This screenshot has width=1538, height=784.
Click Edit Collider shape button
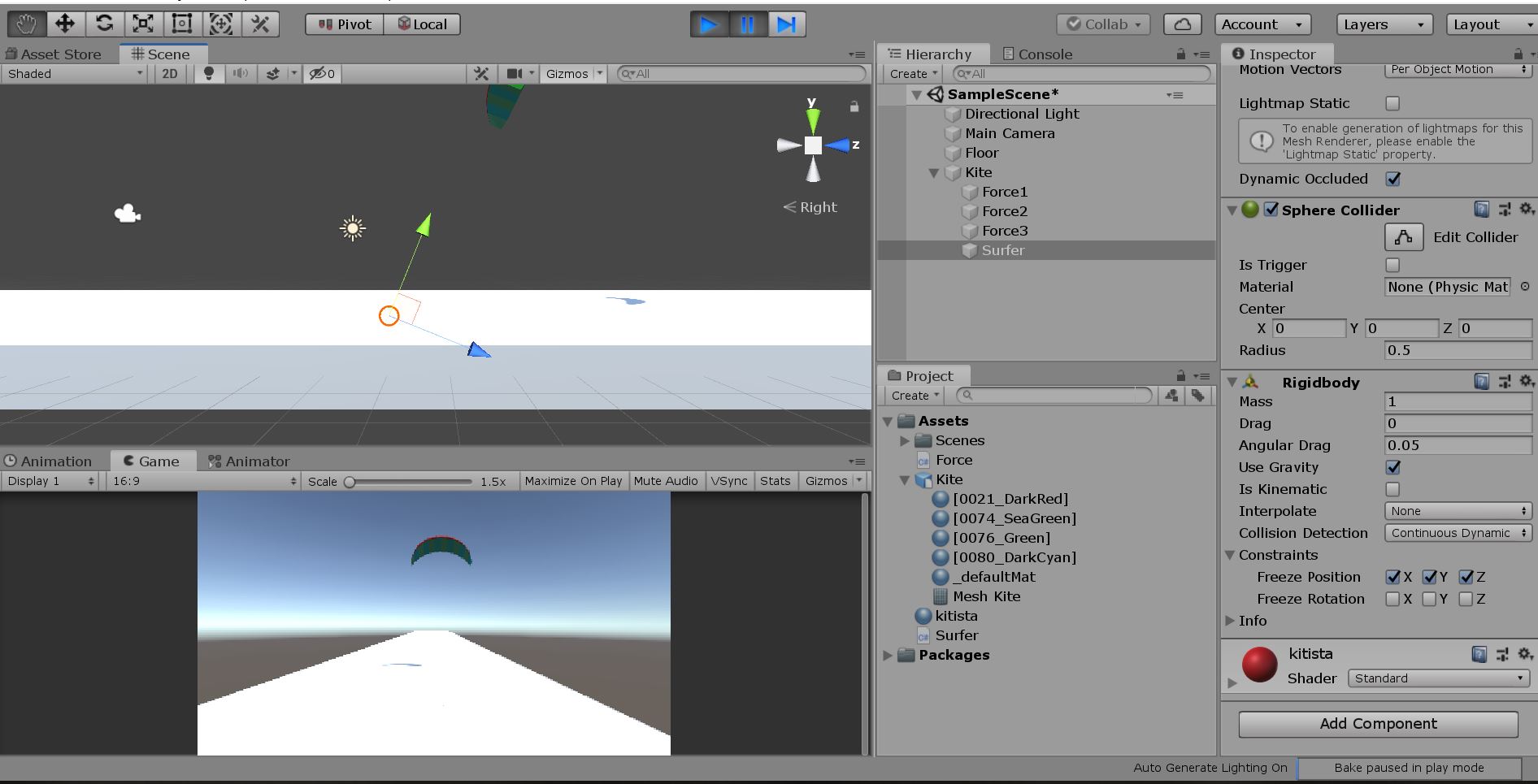[x=1404, y=237]
